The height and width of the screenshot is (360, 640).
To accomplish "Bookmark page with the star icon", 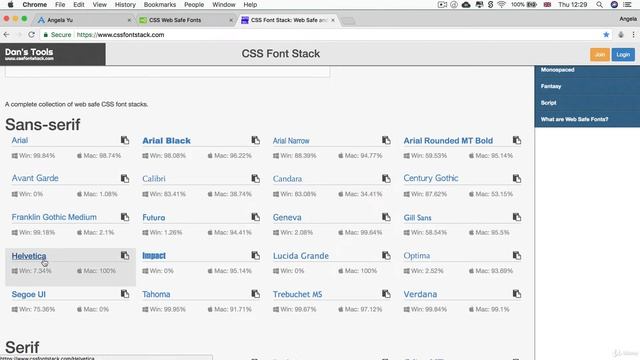I will (x=606, y=35).
